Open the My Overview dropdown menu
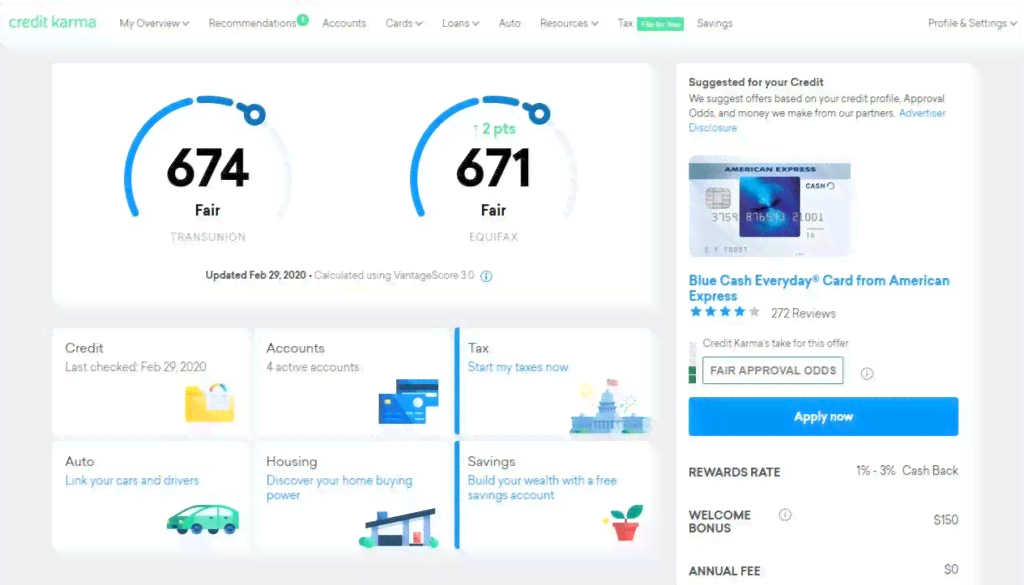The image size is (1024, 585). tap(154, 24)
